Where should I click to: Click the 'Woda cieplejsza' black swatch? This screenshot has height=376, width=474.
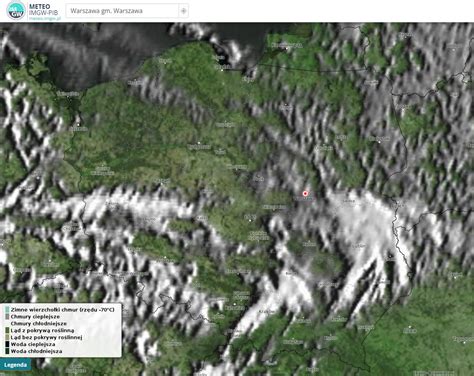(x=7, y=344)
